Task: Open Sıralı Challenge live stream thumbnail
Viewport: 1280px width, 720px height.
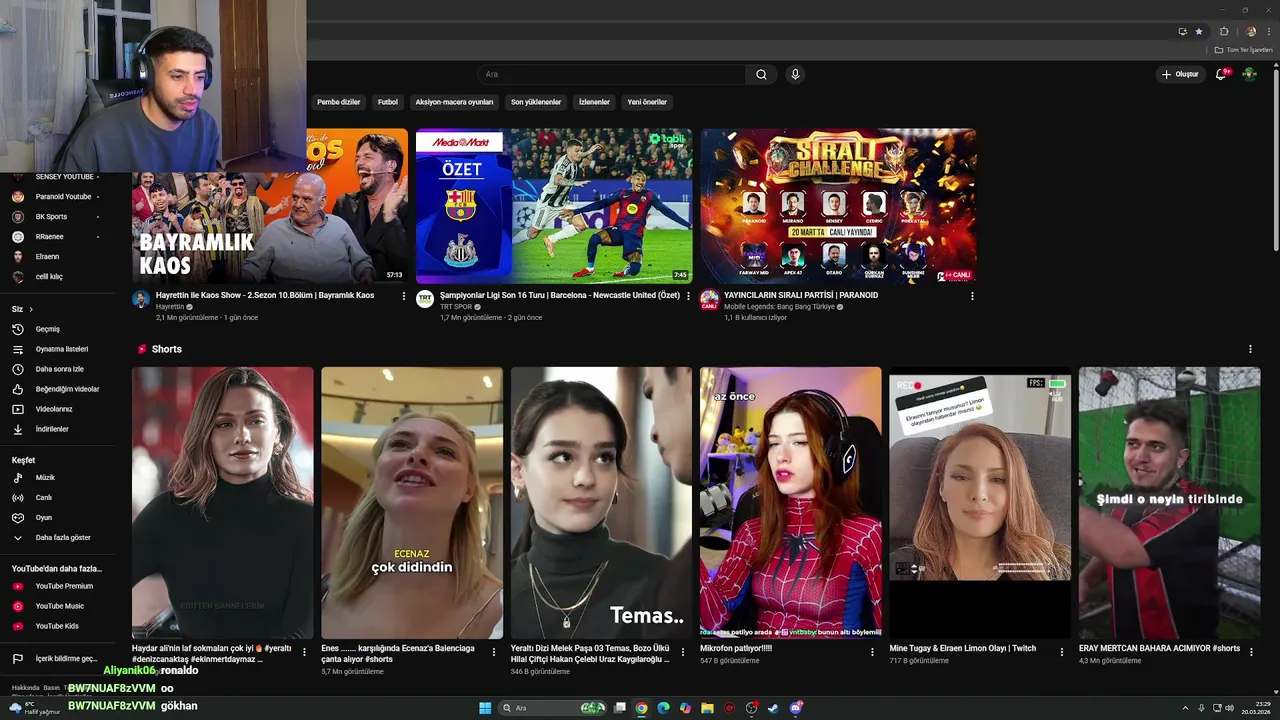Action: (838, 206)
